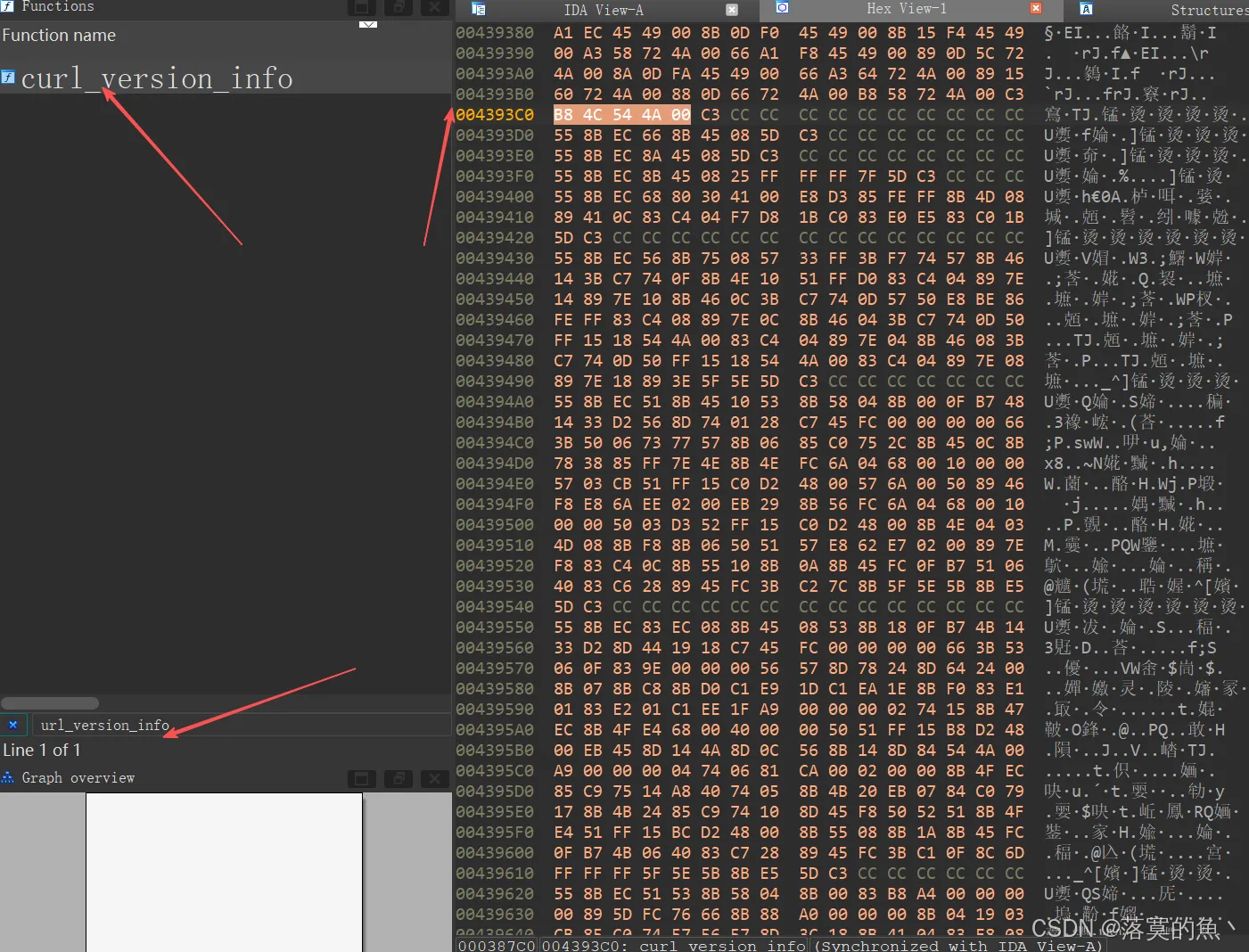Close the Hex View-1 tab

pos(1036,8)
